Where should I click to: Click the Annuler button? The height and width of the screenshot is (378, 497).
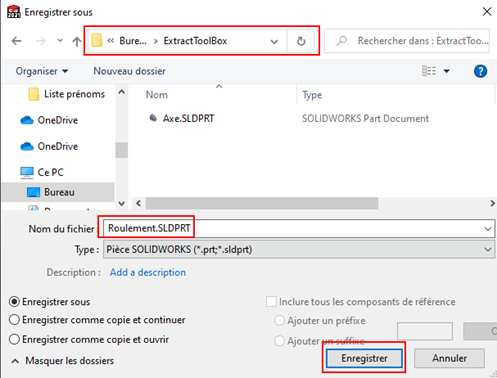pyautogui.click(x=449, y=358)
